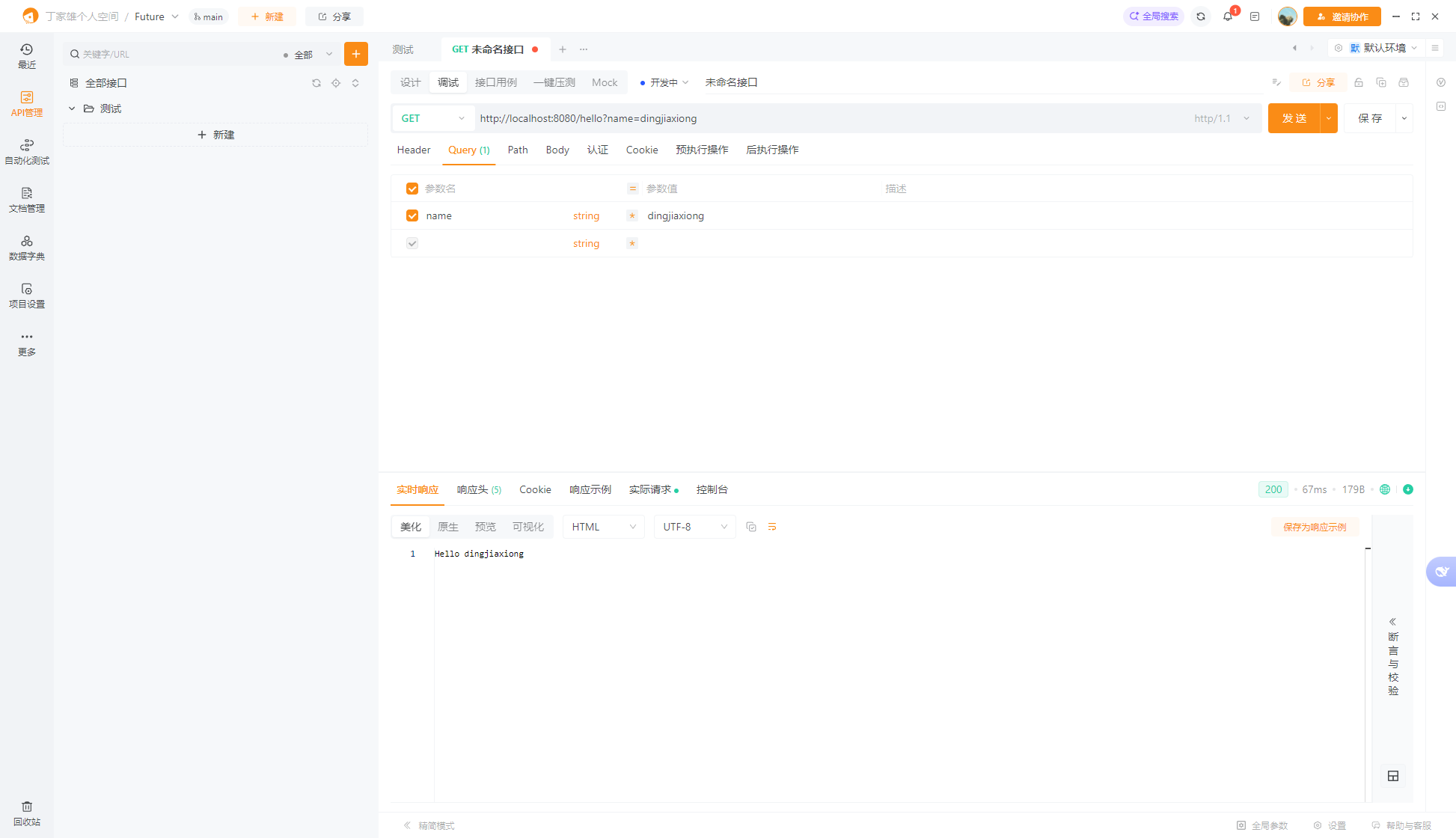Screen dimensions: 1456x838
Task: Open the Future project dropdown
Action: [157, 16]
